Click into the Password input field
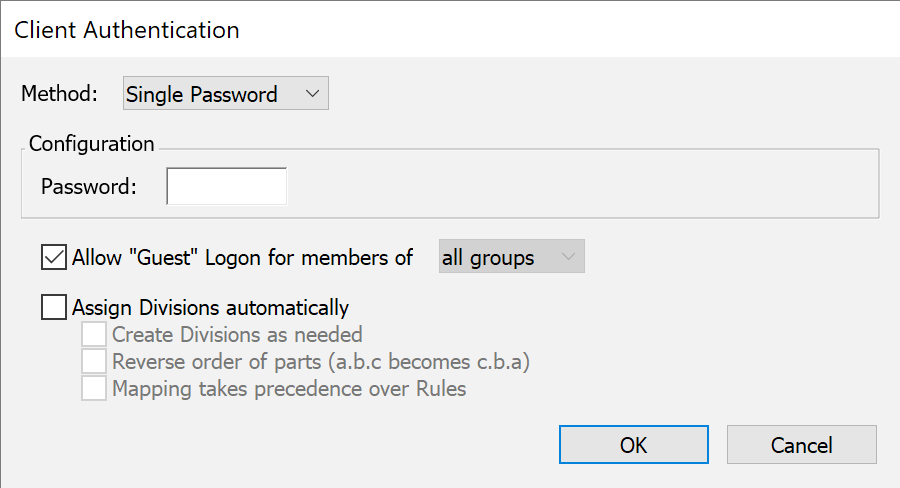900x488 pixels. (226, 186)
